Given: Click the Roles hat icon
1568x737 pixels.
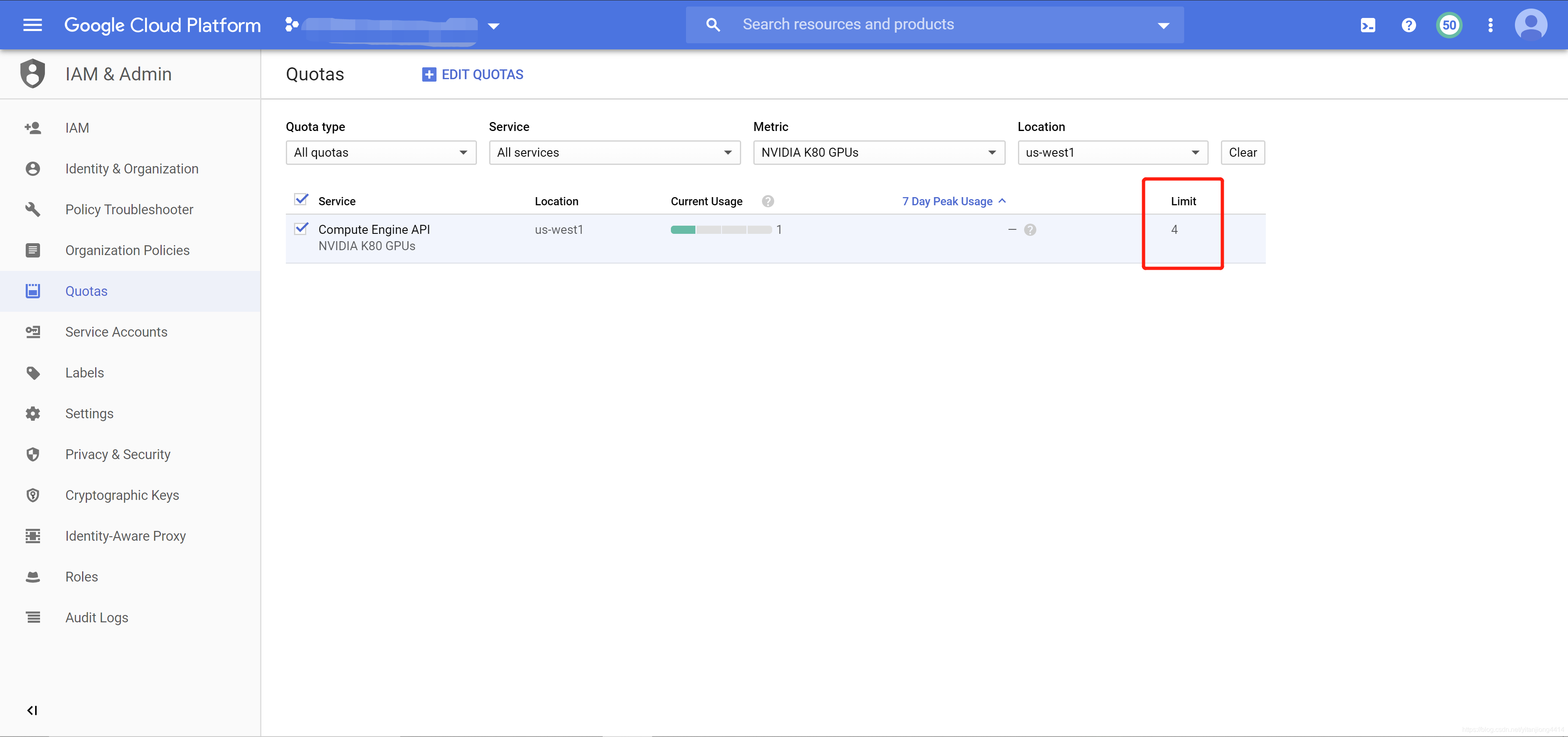Looking at the screenshot, I should pyautogui.click(x=33, y=577).
